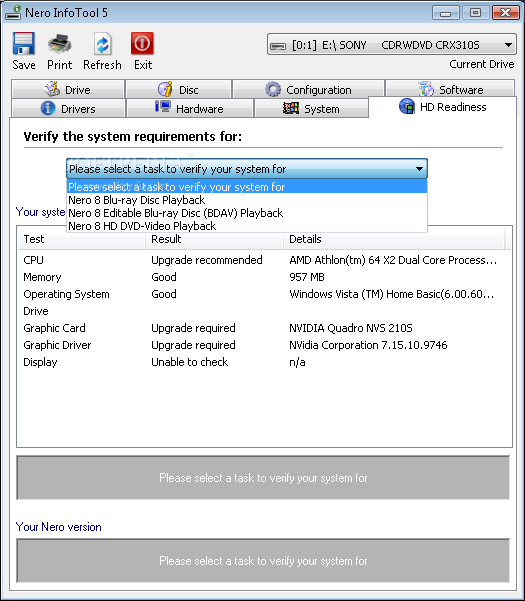Click 'NVidia Corporation 7.15.10.9746' driver detail
The width and height of the screenshot is (525, 601).
[368, 345]
